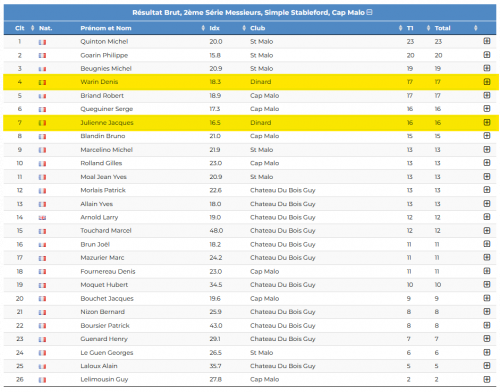Expand details for Morlais Patrick
Screen dimensions: 500x392
487,190
